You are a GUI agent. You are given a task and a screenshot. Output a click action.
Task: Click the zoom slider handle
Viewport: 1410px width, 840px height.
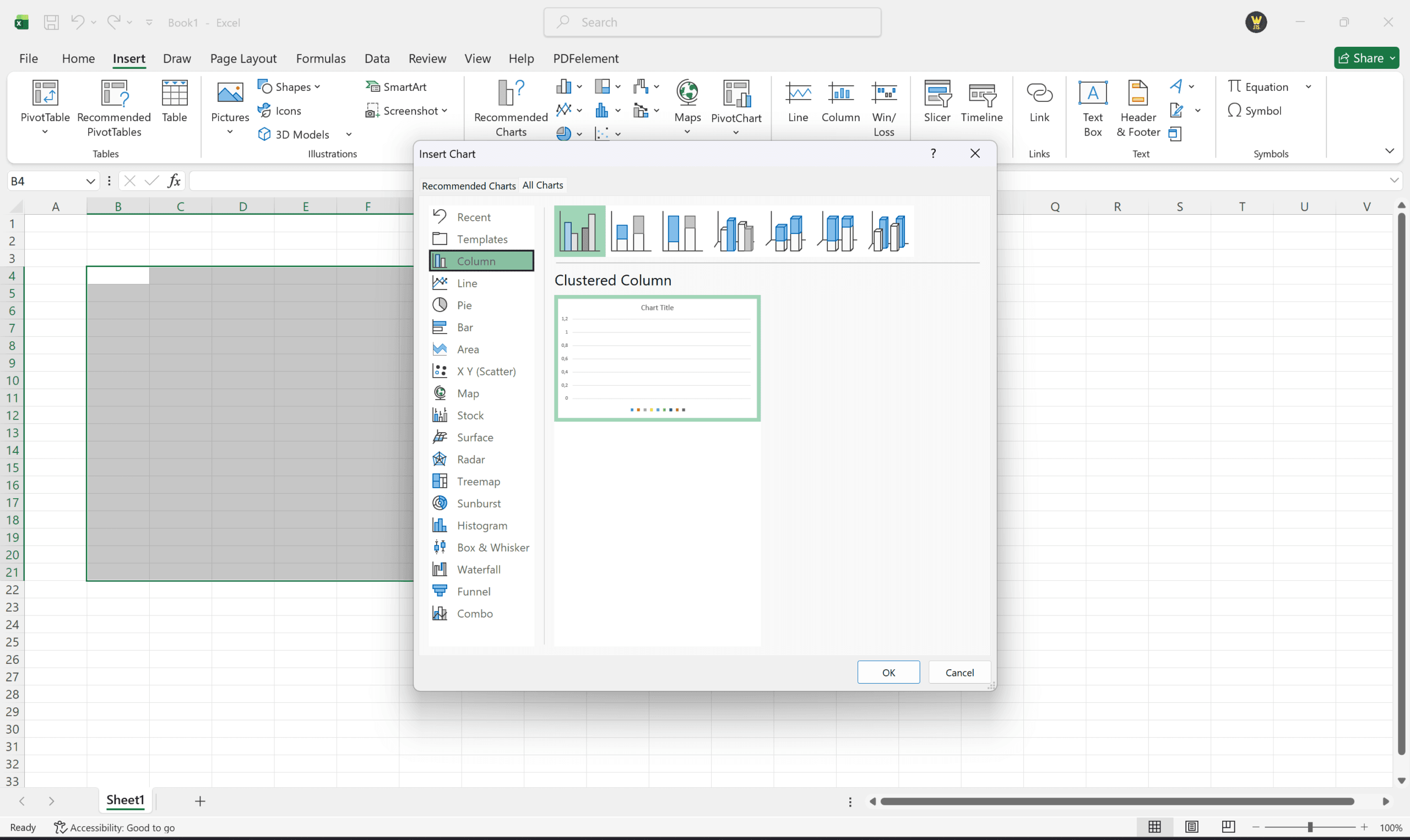tap(1310, 827)
